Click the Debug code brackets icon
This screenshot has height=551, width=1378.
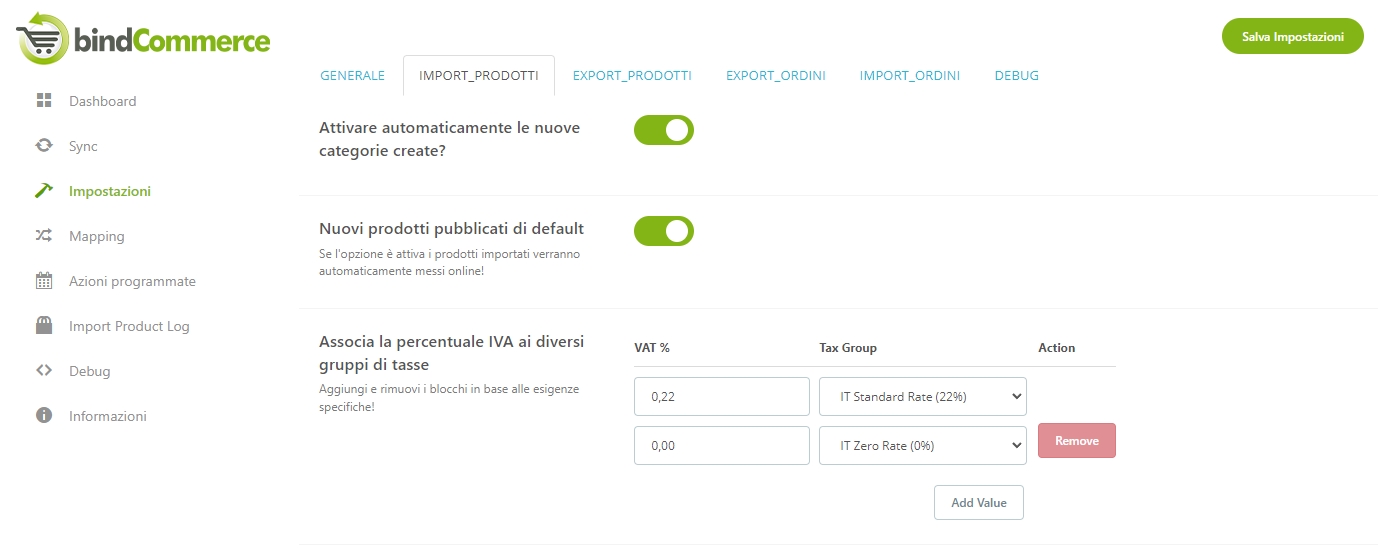coord(43,371)
